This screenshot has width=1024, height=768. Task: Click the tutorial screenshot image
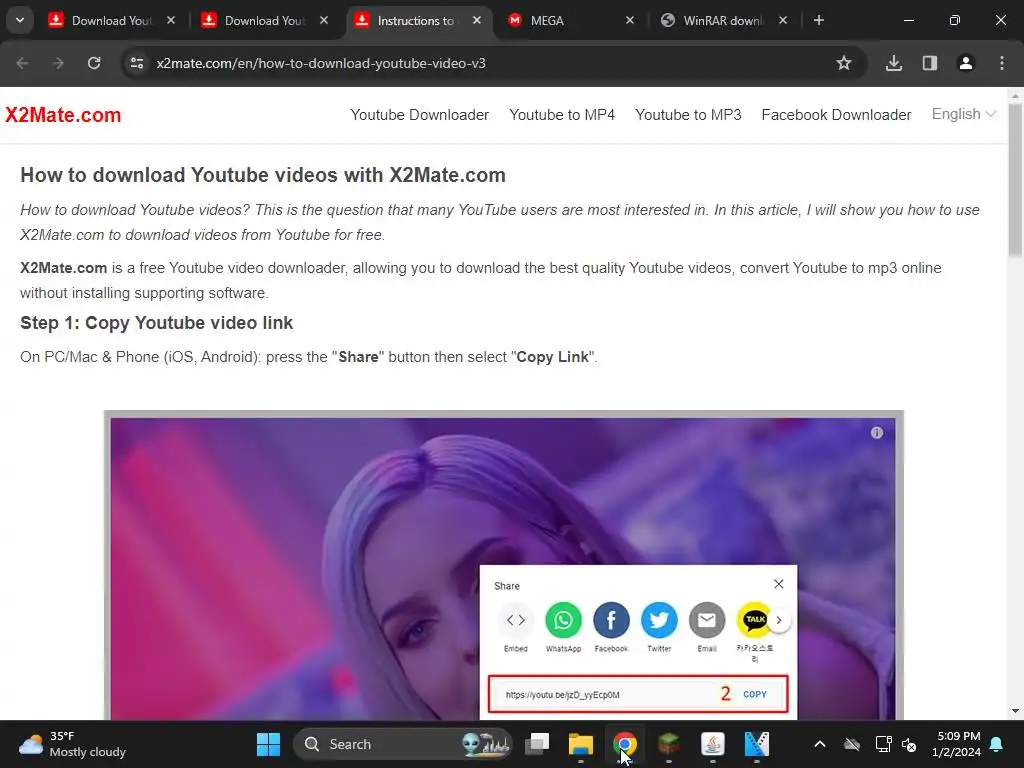point(504,565)
